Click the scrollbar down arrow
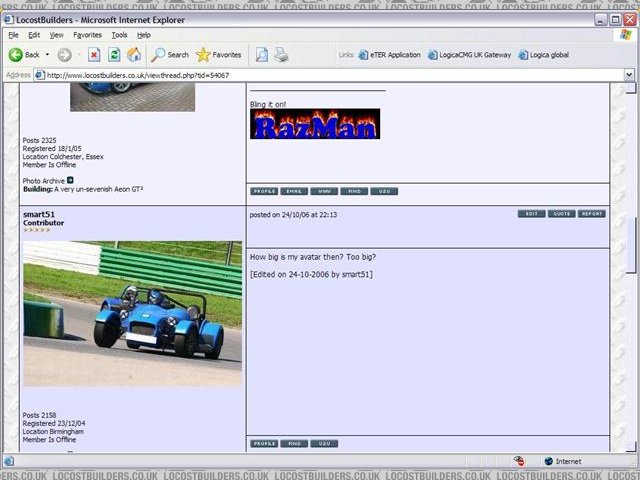Image resolution: width=640 pixels, height=480 pixels. tap(631, 446)
